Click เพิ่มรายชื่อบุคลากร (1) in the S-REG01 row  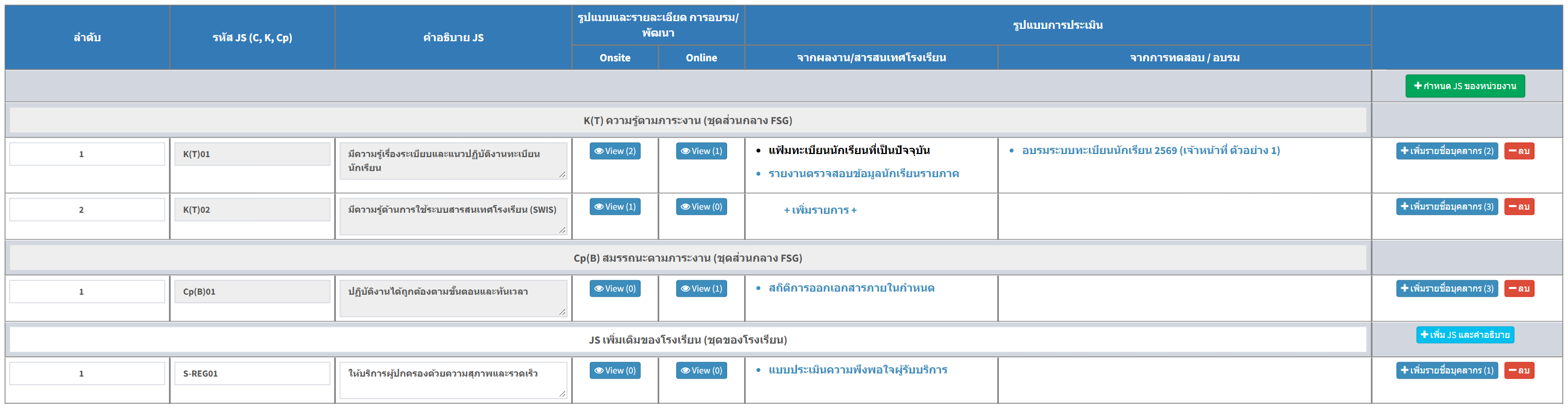[x=1447, y=370]
